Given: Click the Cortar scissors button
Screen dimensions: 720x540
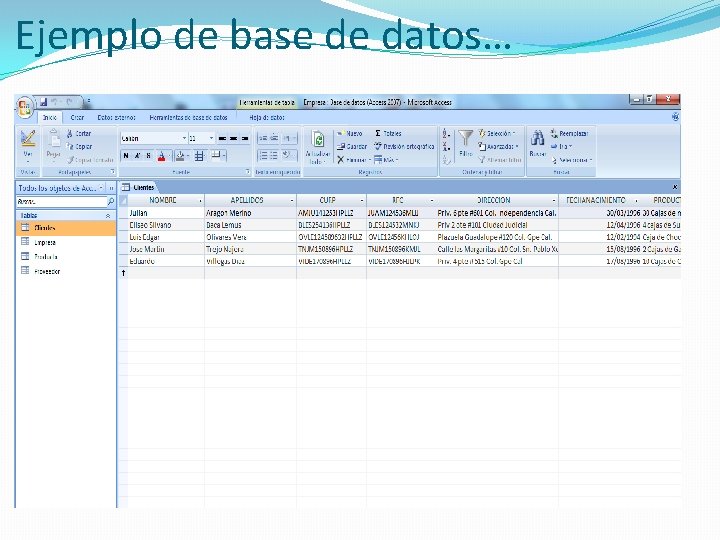Looking at the screenshot, I should 79,134.
